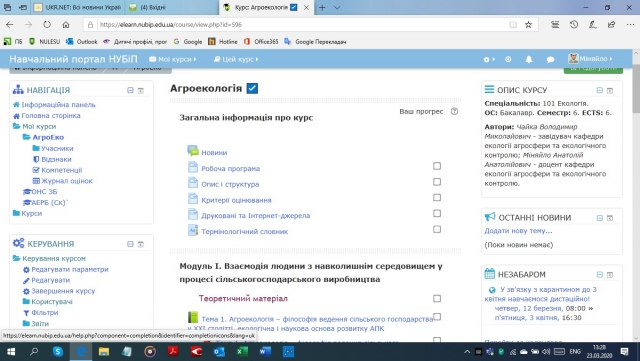Open Adobe Acrobat from the taskbar
Screen dimensions: 640x361
(x=173, y=351)
